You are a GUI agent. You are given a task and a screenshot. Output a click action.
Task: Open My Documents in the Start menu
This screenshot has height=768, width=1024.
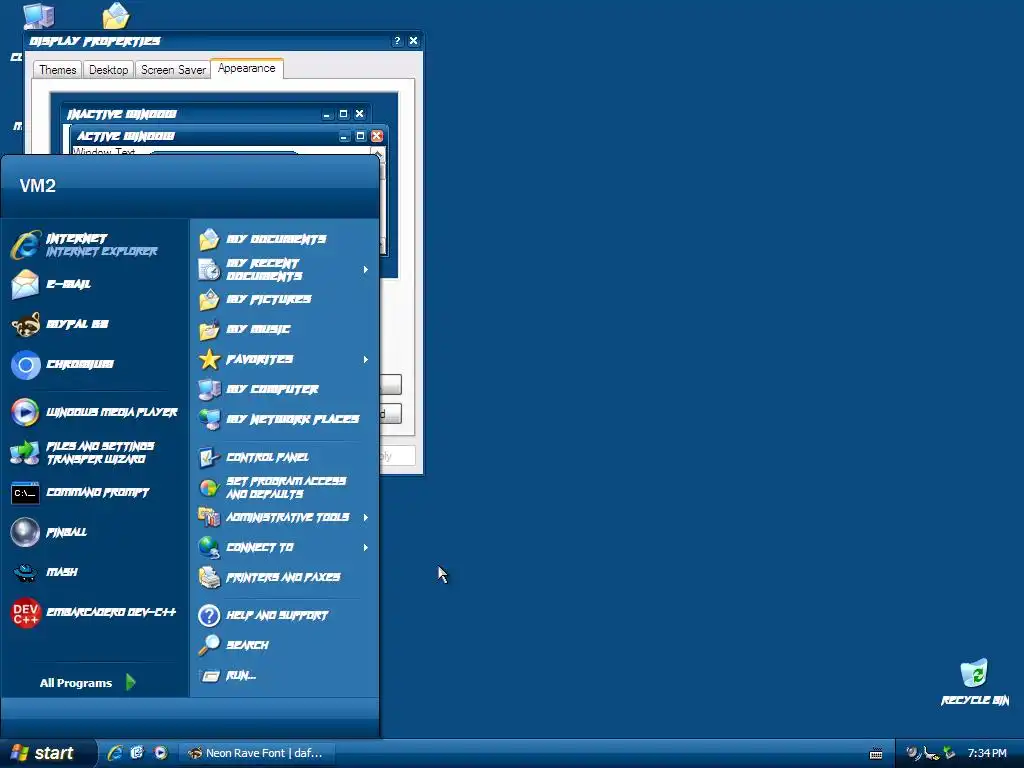pos(285,239)
